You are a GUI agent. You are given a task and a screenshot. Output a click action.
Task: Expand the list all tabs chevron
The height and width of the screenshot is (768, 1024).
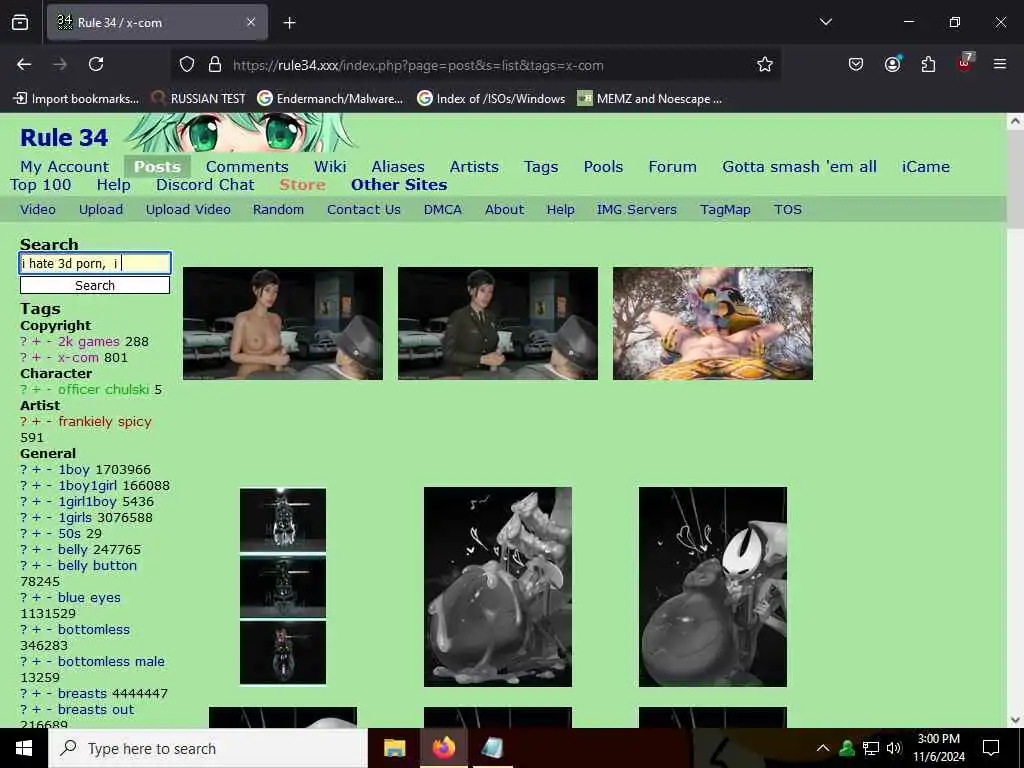click(825, 22)
